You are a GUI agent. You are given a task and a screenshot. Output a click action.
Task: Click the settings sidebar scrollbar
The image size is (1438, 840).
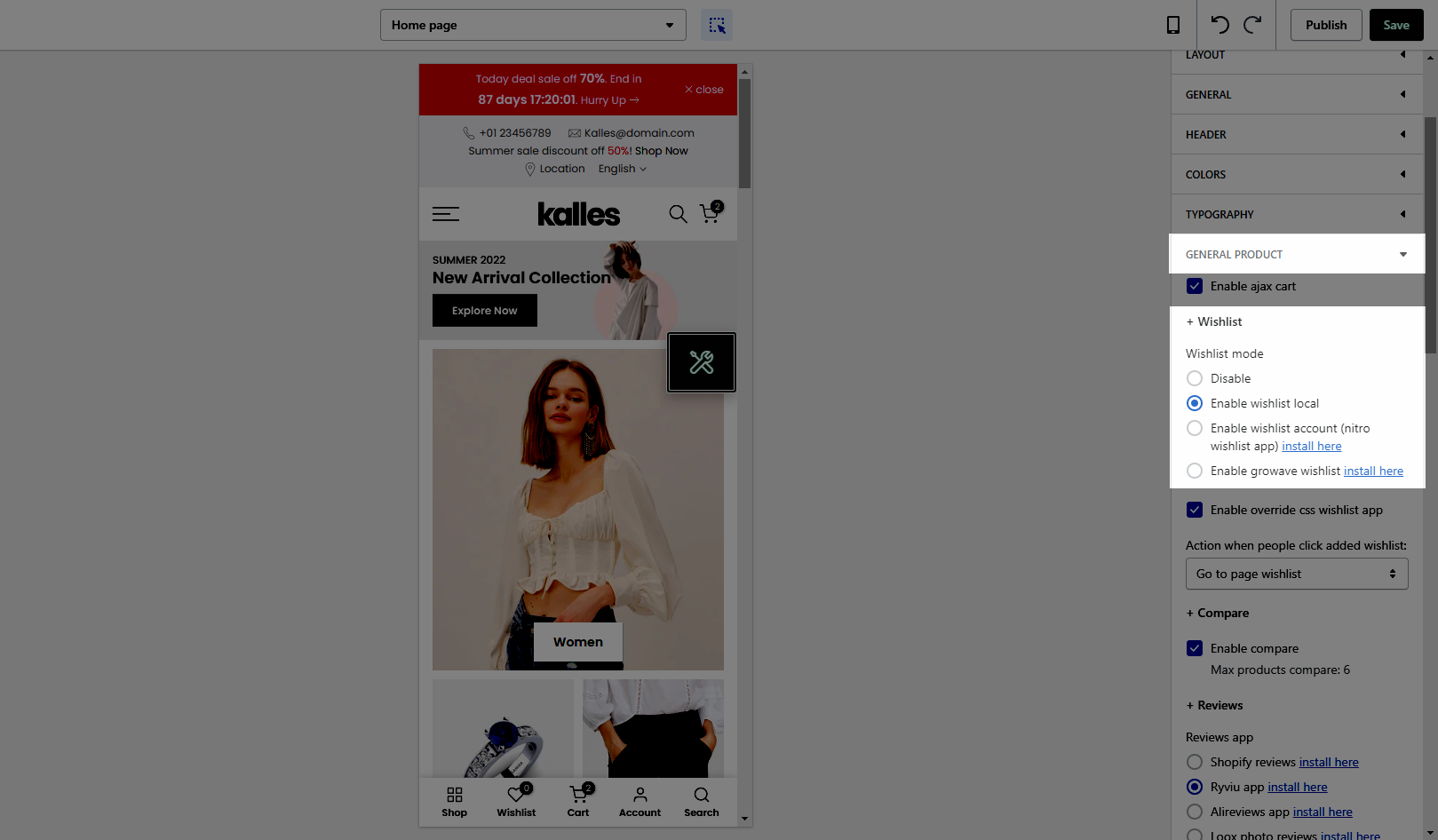point(1431,235)
